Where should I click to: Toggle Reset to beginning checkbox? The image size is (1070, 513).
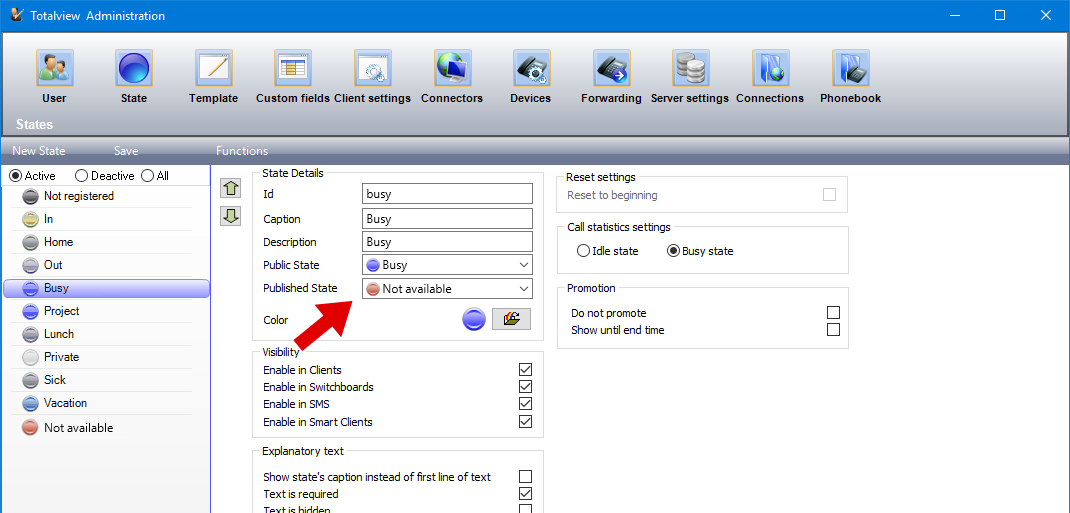pos(830,195)
